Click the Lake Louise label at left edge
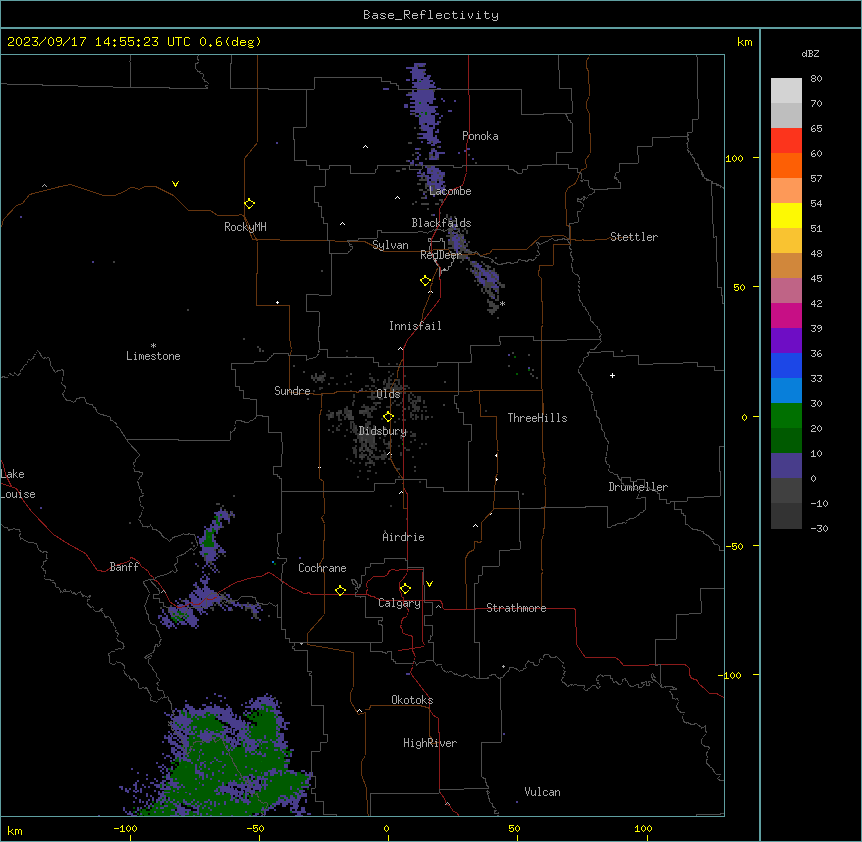The image size is (862, 842). pyautogui.click(x=18, y=484)
